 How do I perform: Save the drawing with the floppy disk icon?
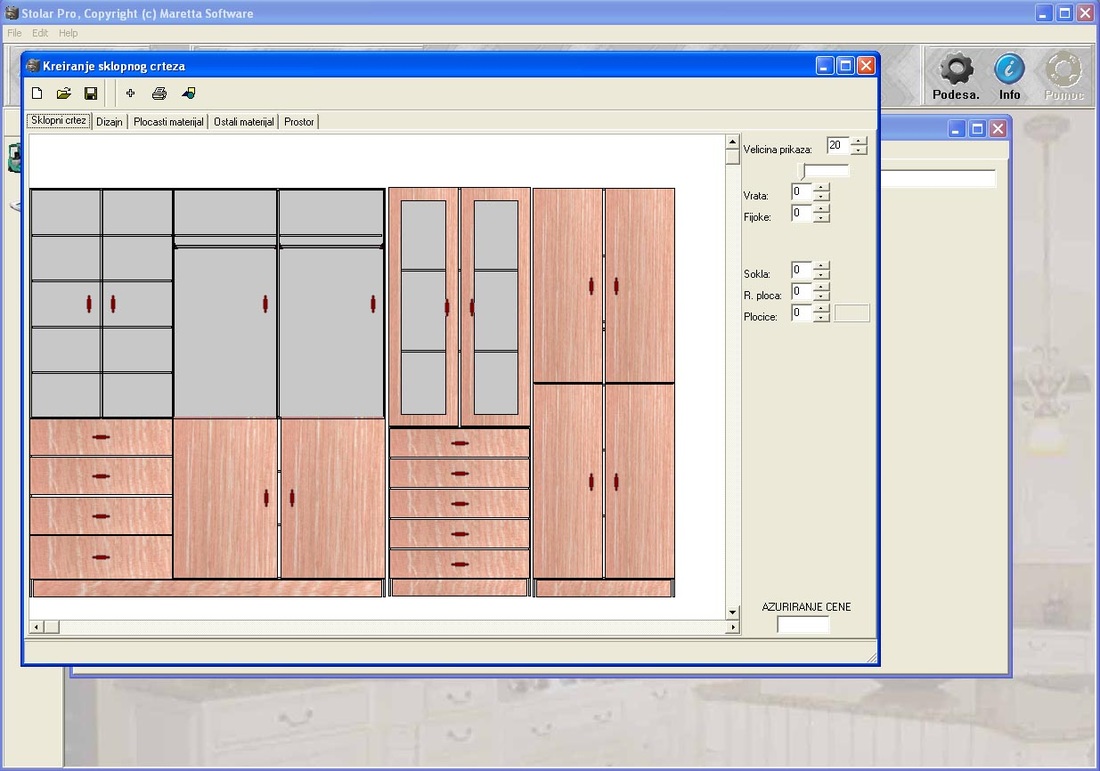click(91, 94)
